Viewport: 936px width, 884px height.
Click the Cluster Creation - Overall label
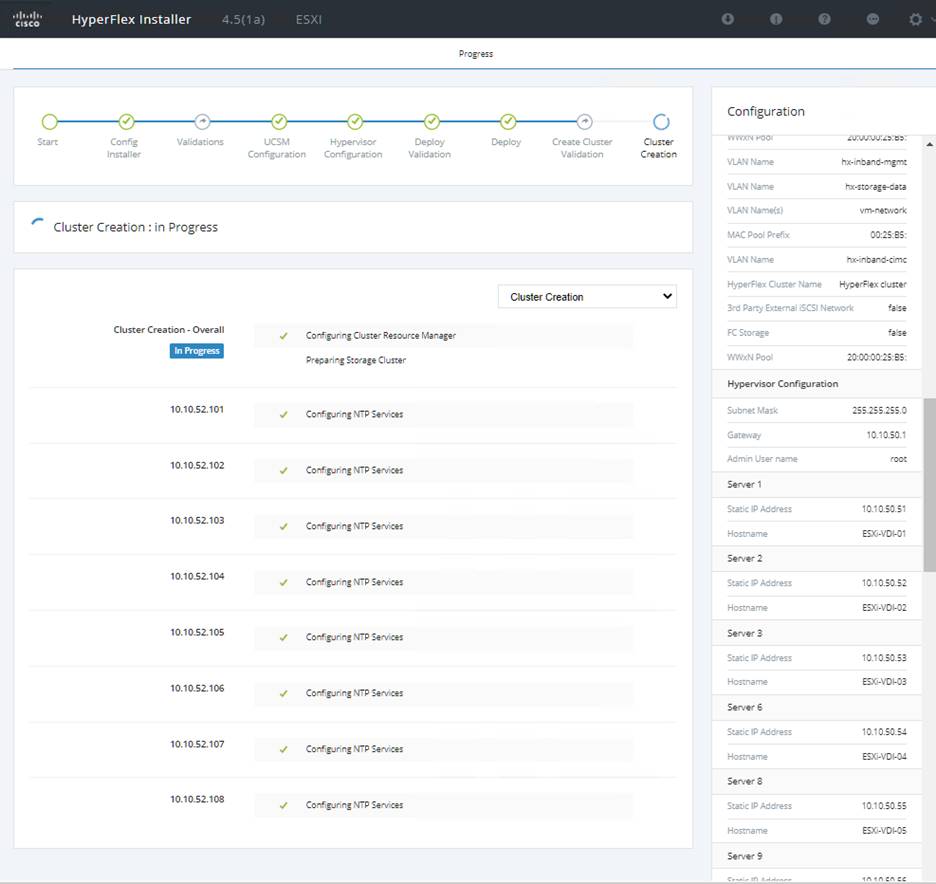pyautogui.click(x=169, y=329)
